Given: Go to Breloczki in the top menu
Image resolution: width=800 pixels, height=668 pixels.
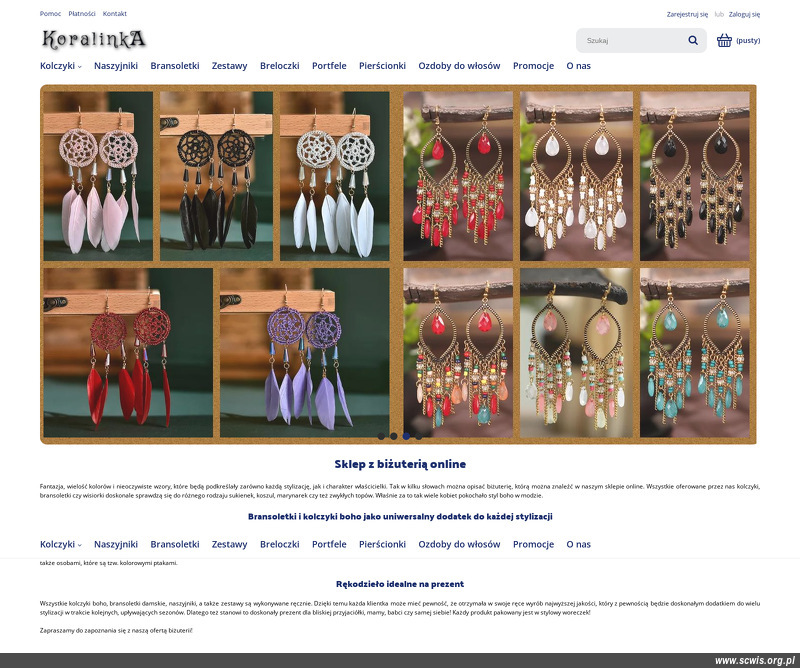Looking at the screenshot, I should coord(280,66).
